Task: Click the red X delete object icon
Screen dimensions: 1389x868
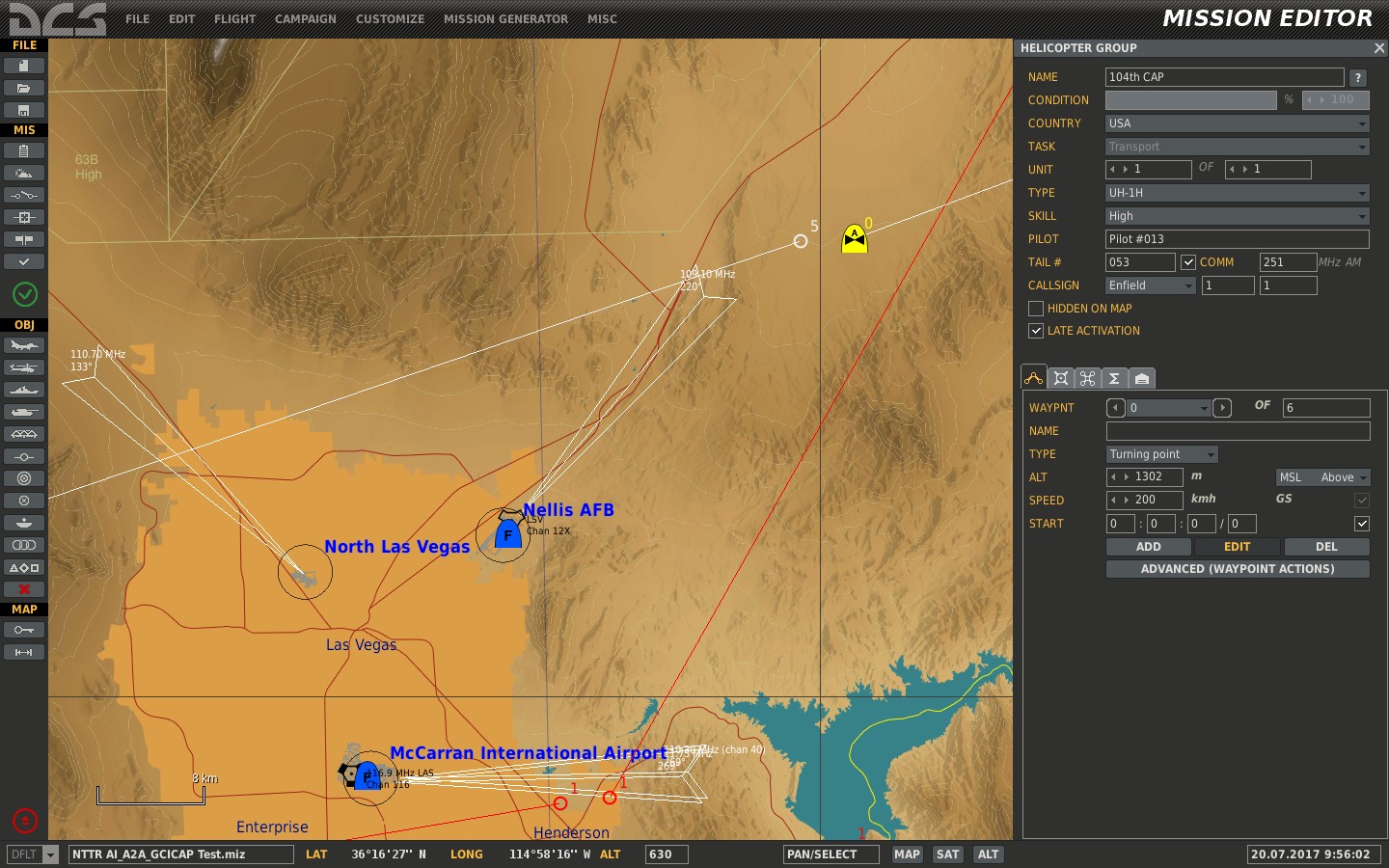Action: pyautogui.click(x=24, y=589)
